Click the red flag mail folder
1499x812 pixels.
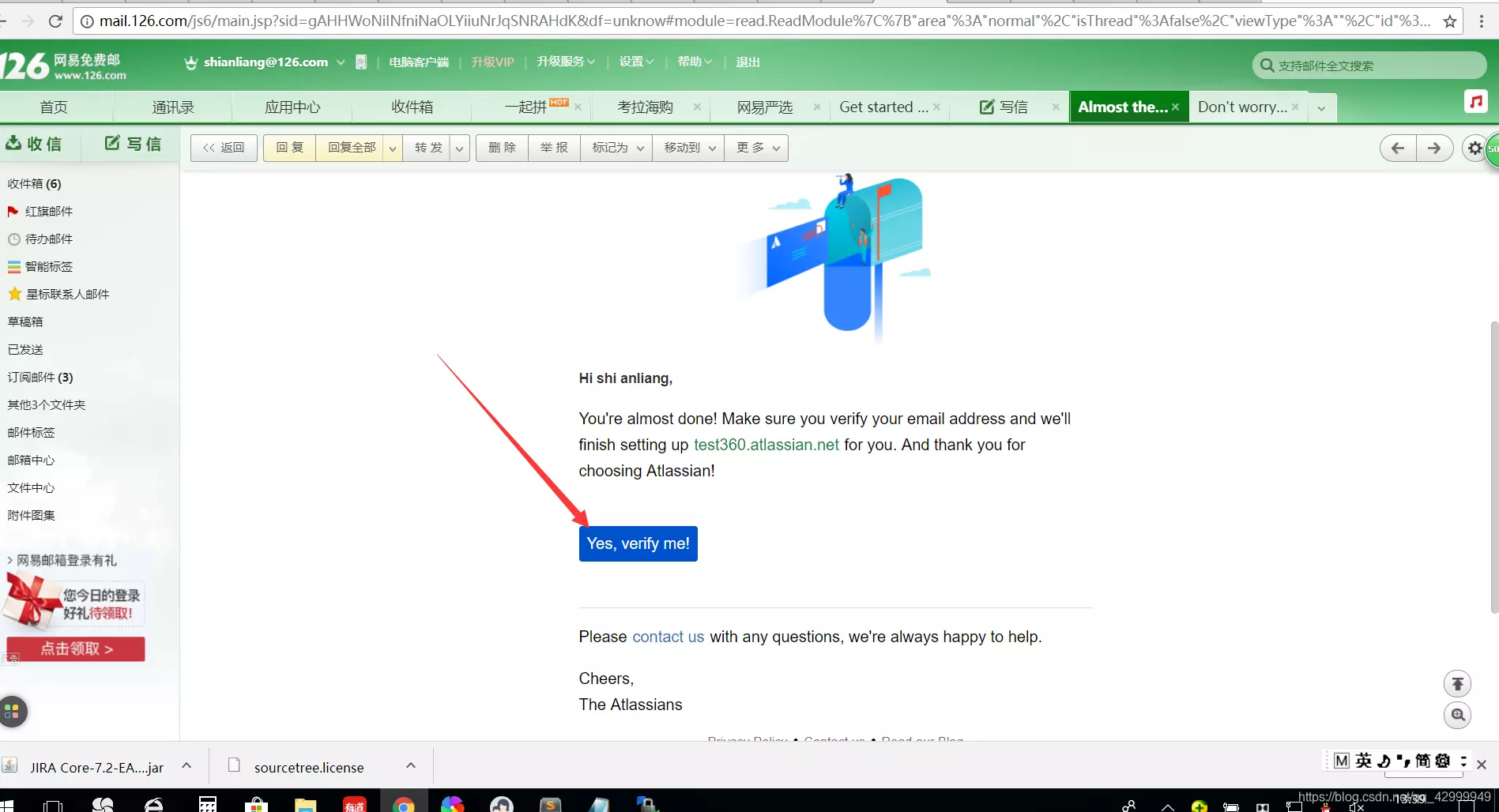tap(40, 211)
